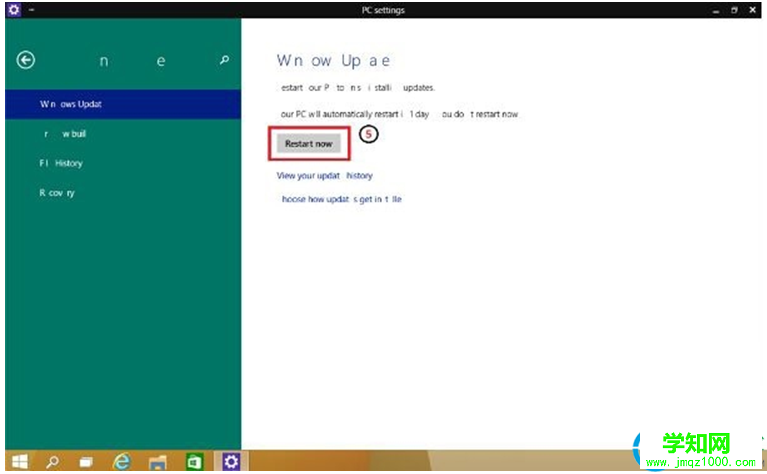Click the Windows Update page heading
767x474 pixels.
(x=334, y=61)
